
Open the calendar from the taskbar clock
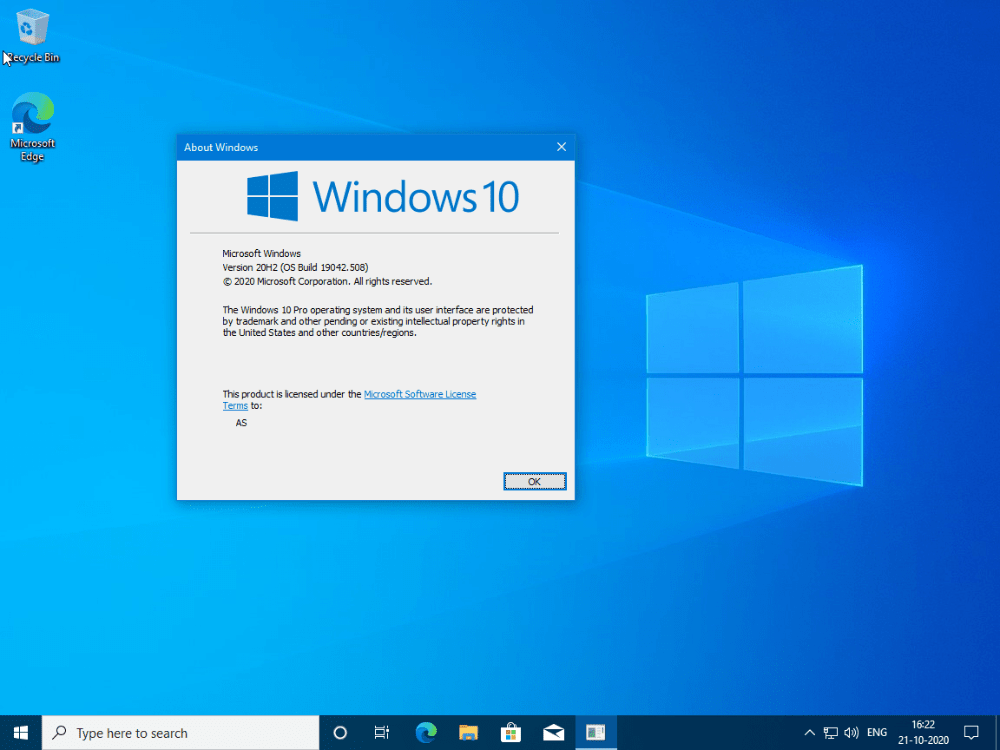(x=922, y=732)
